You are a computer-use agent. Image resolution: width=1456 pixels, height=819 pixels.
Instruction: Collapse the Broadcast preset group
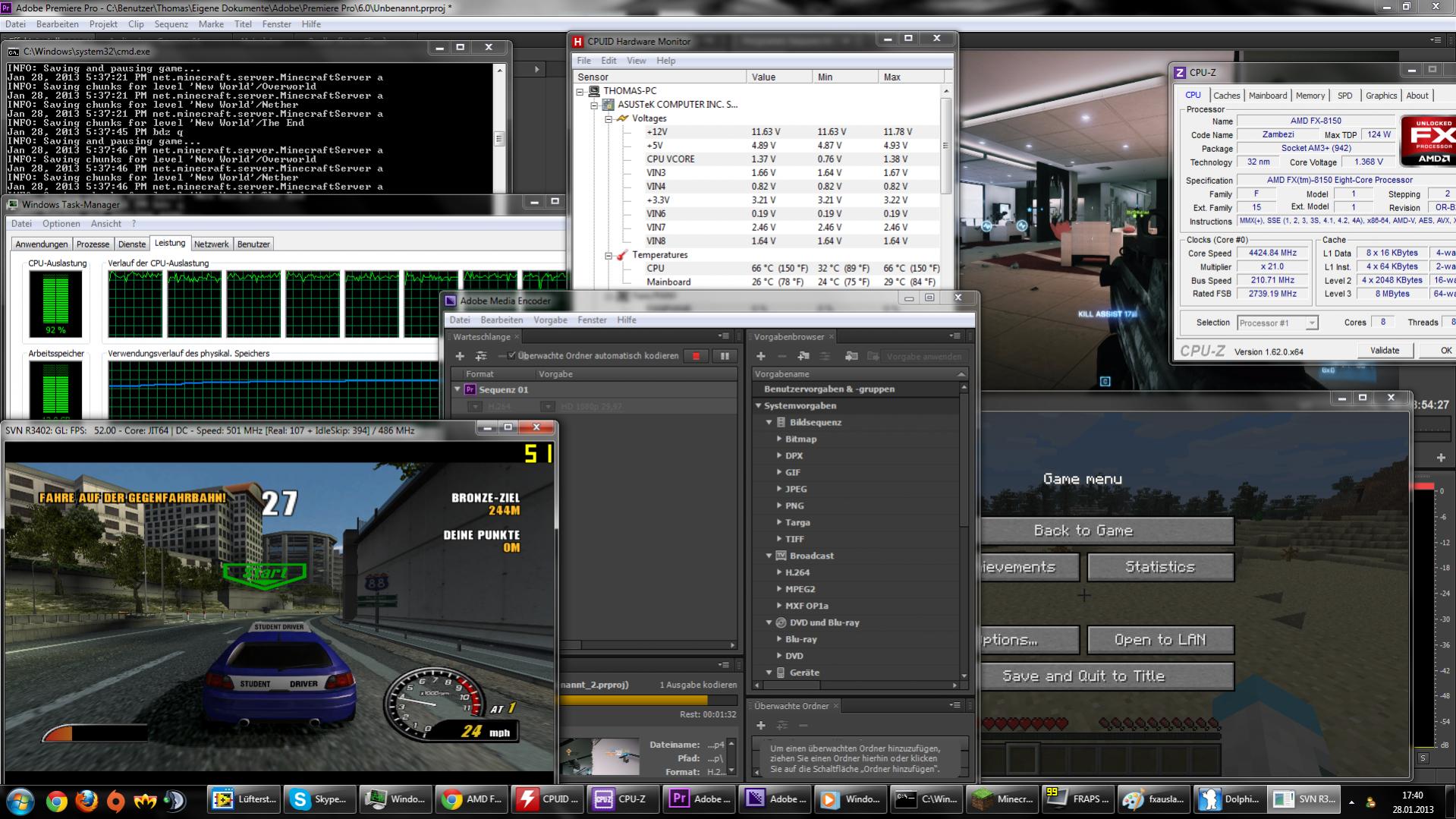769,556
